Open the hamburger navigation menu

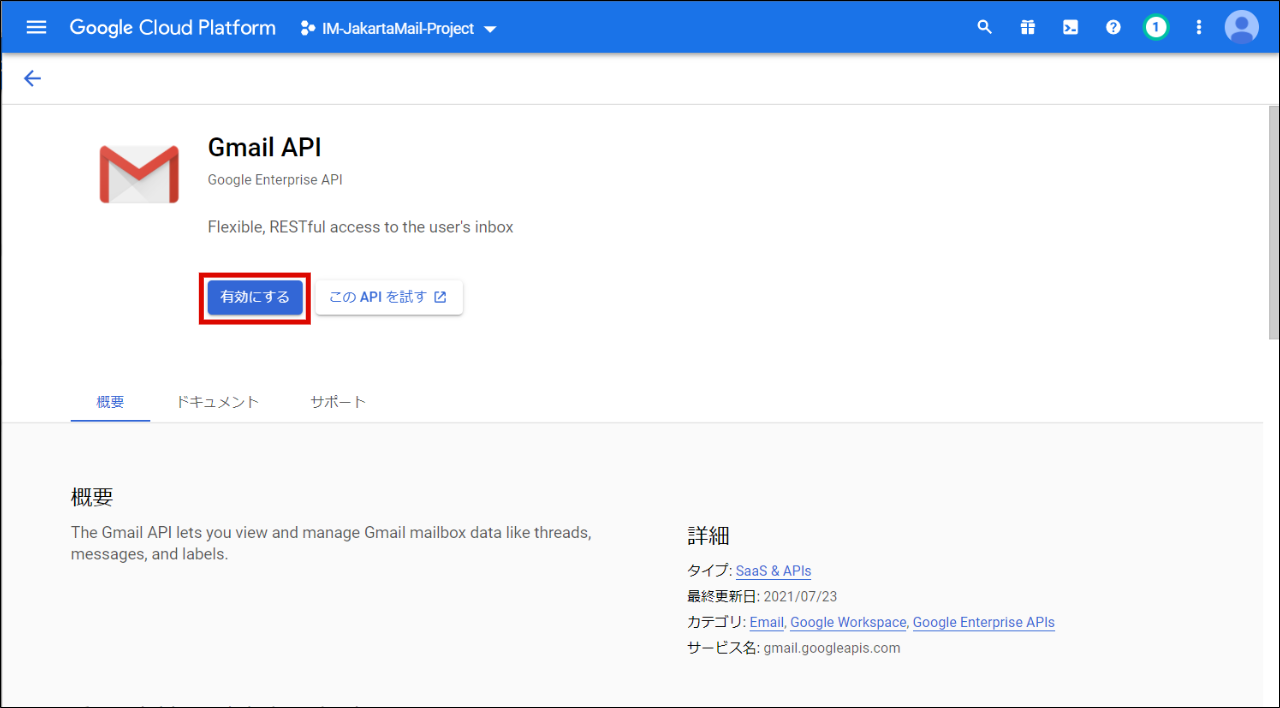(36, 27)
